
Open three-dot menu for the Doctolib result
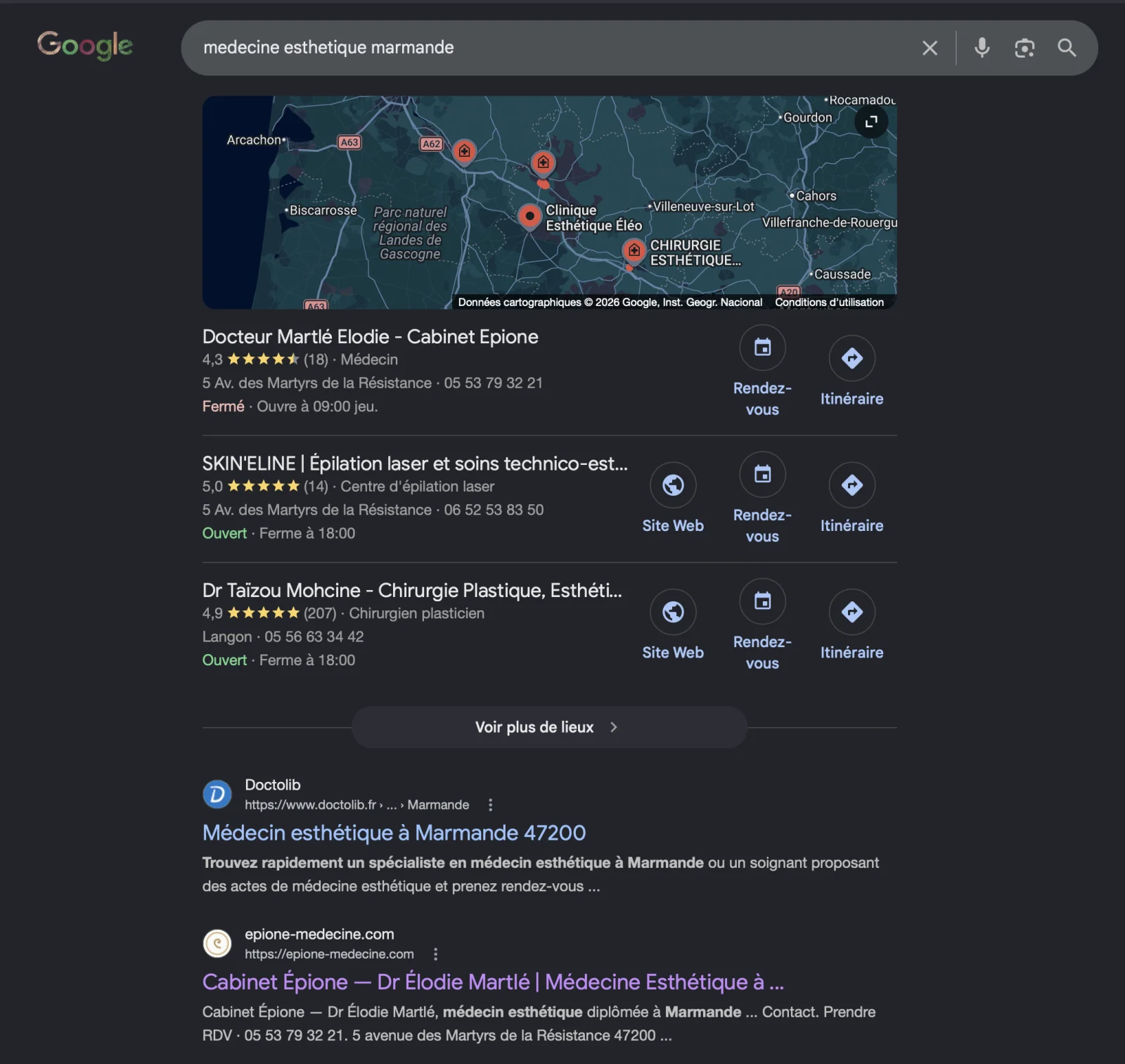coord(490,805)
